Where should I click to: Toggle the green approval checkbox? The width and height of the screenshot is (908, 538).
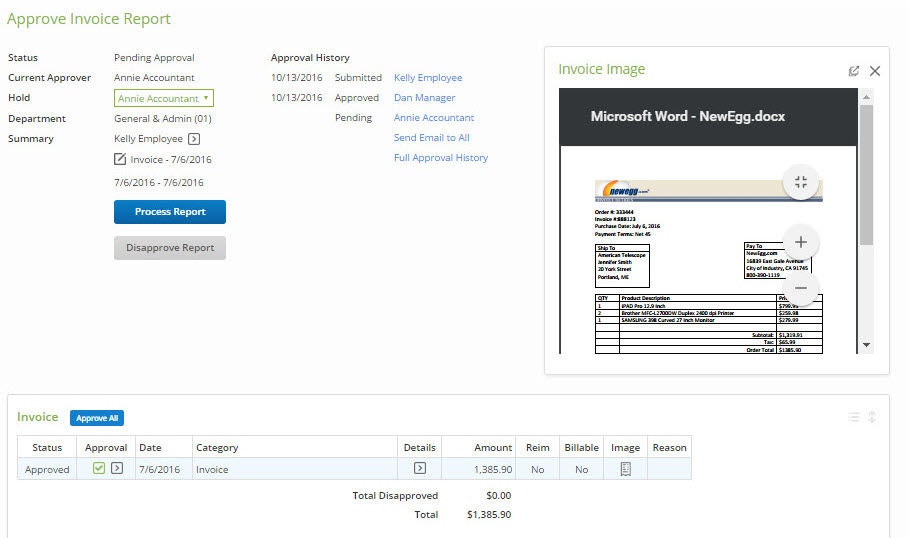coord(99,469)
